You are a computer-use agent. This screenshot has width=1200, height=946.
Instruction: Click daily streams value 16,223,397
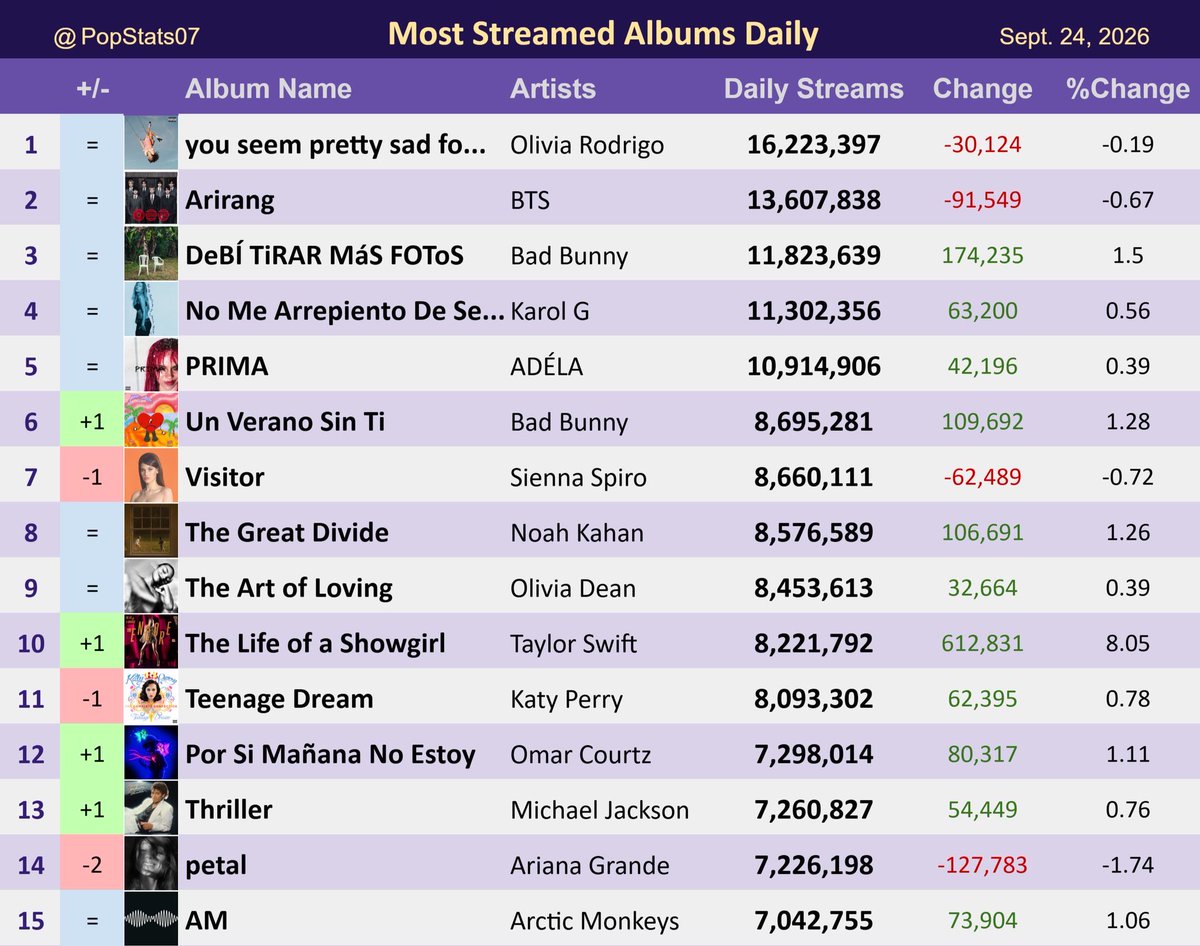point(813,145)
